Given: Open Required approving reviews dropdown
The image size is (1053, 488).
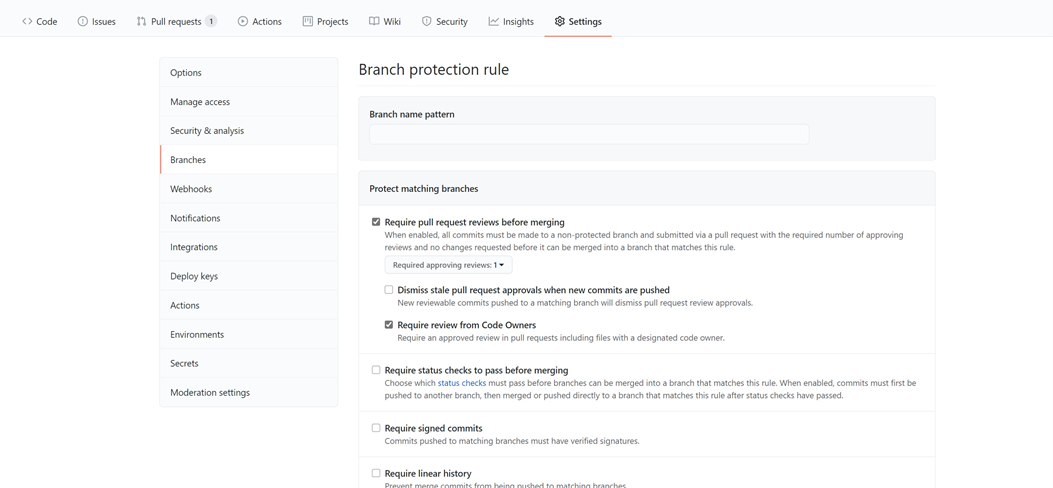Looking at the screenshot, I should point(448,265).
